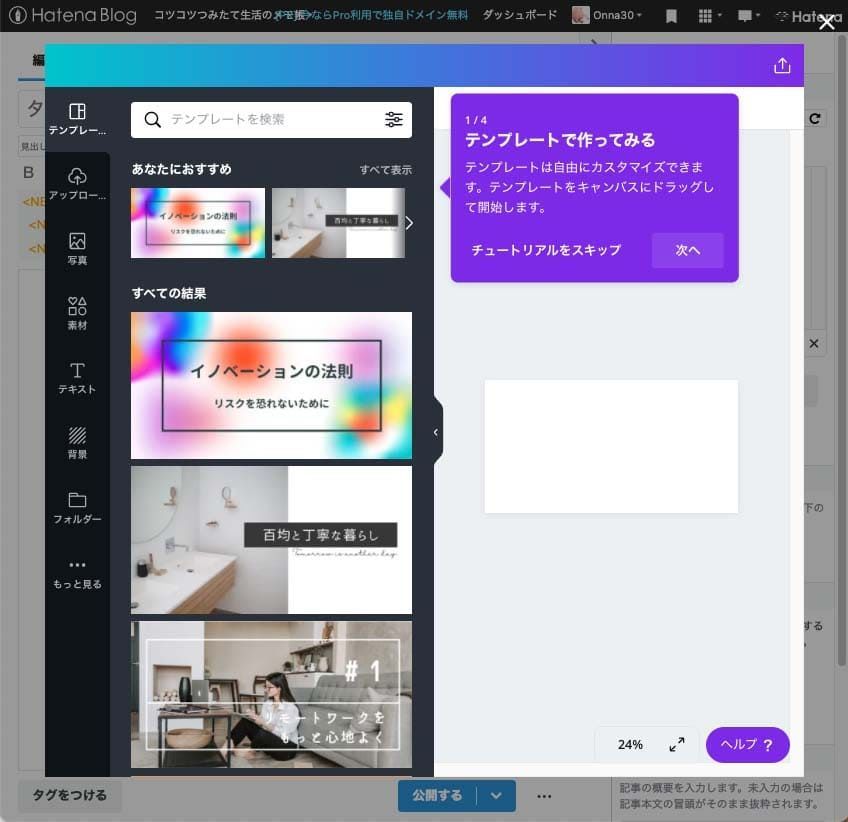Choose large イノベーションの法則 template
The height and width of the screenshot is (822, 848).
tap(271, 385)
